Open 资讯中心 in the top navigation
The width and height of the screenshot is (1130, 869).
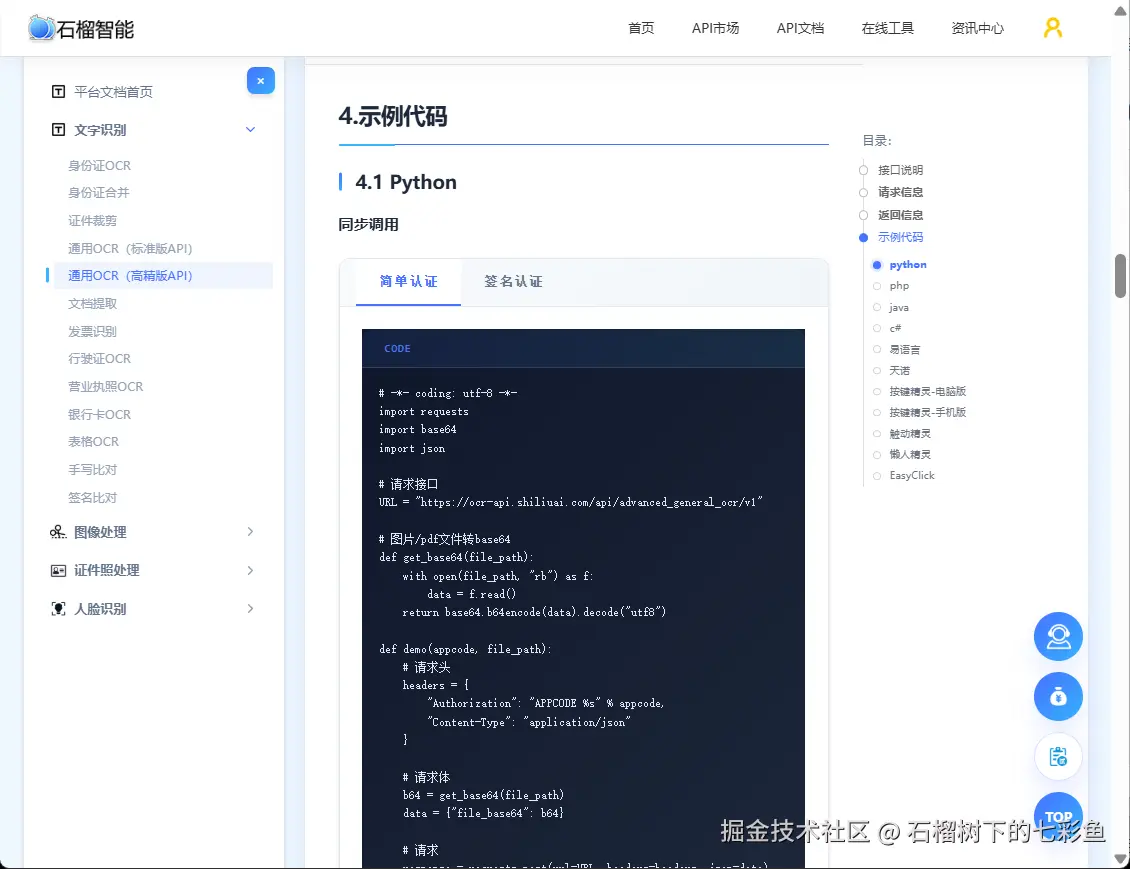[977, 28]
